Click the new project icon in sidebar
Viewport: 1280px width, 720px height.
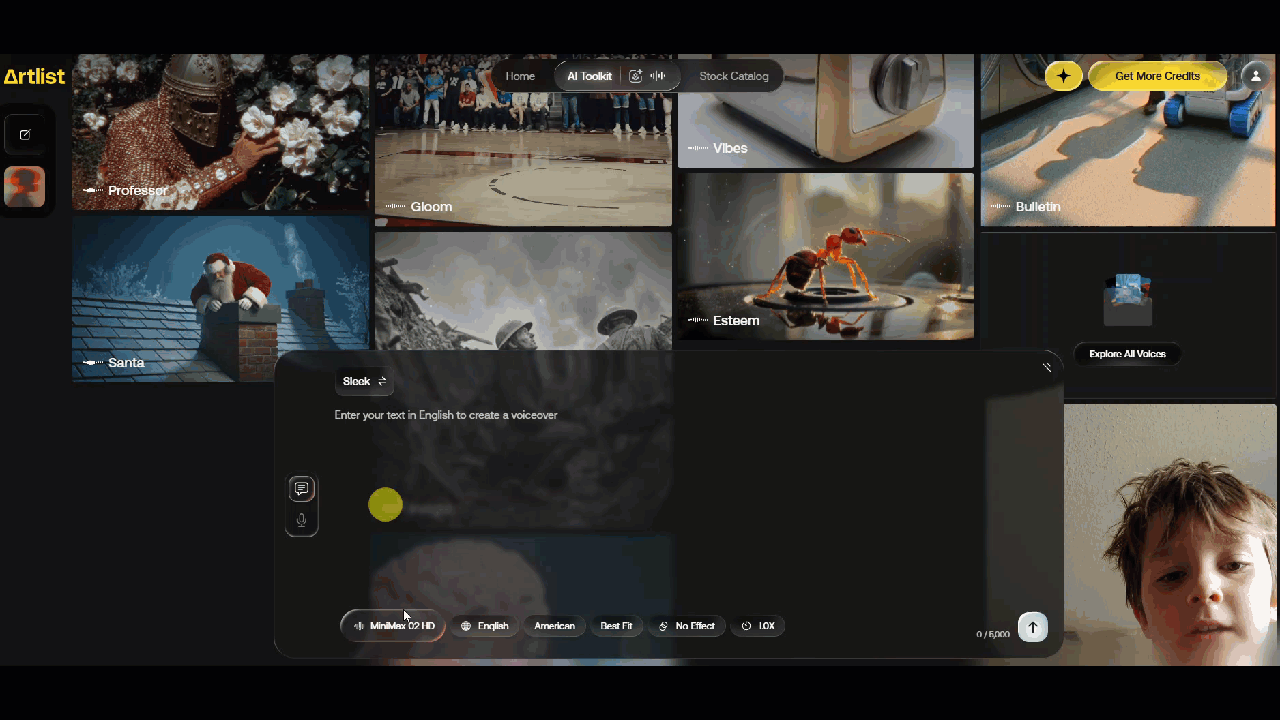pos(25,135)
